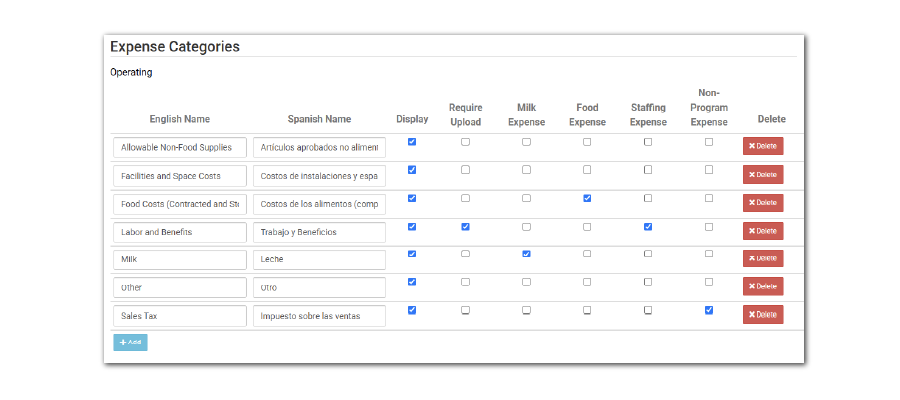
Task: Delete the Labor and Benefits category
Action: (x=763, y=231)
